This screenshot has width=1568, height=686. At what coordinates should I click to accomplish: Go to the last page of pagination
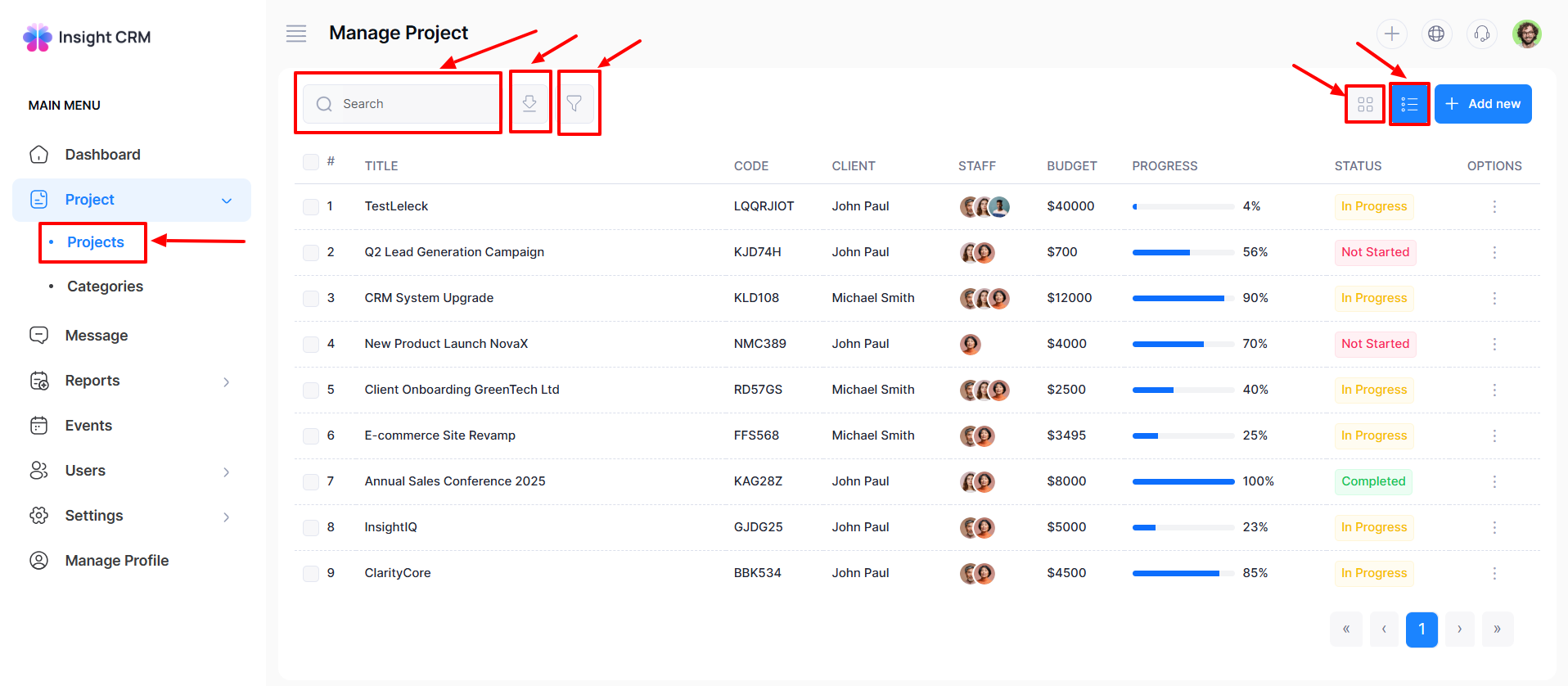[x=1497, y=630]
